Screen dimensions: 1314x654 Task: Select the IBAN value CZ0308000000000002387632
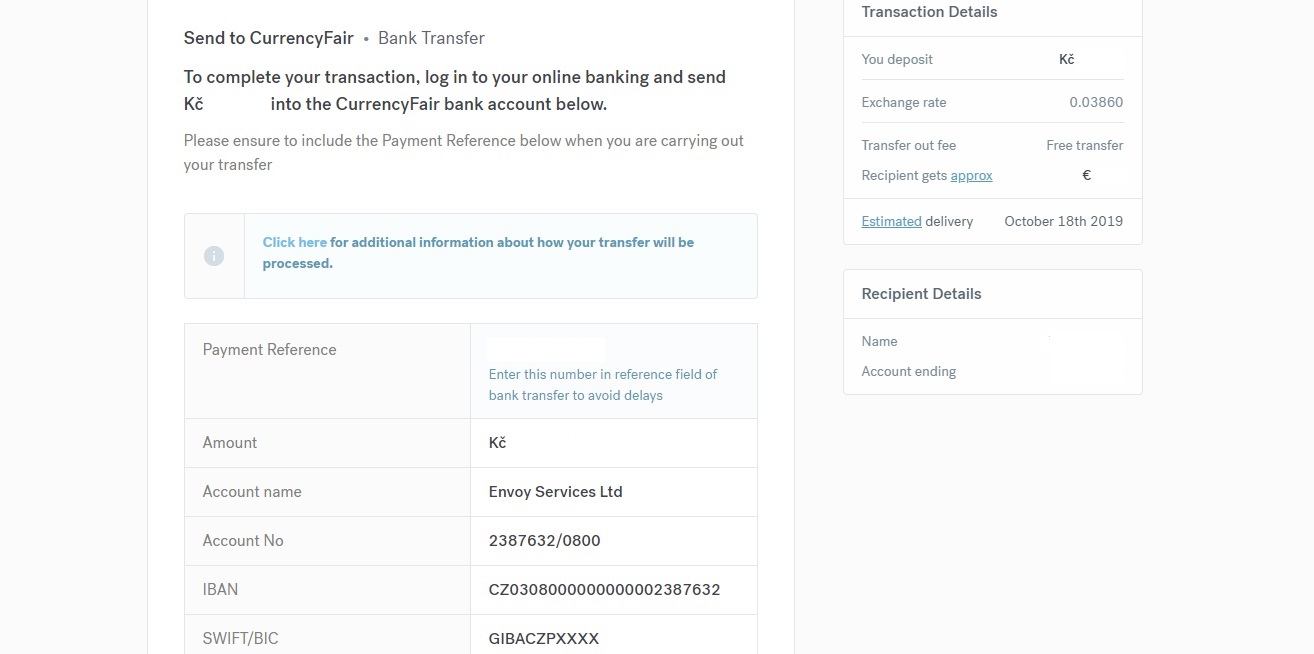click(x=604, y=589)
